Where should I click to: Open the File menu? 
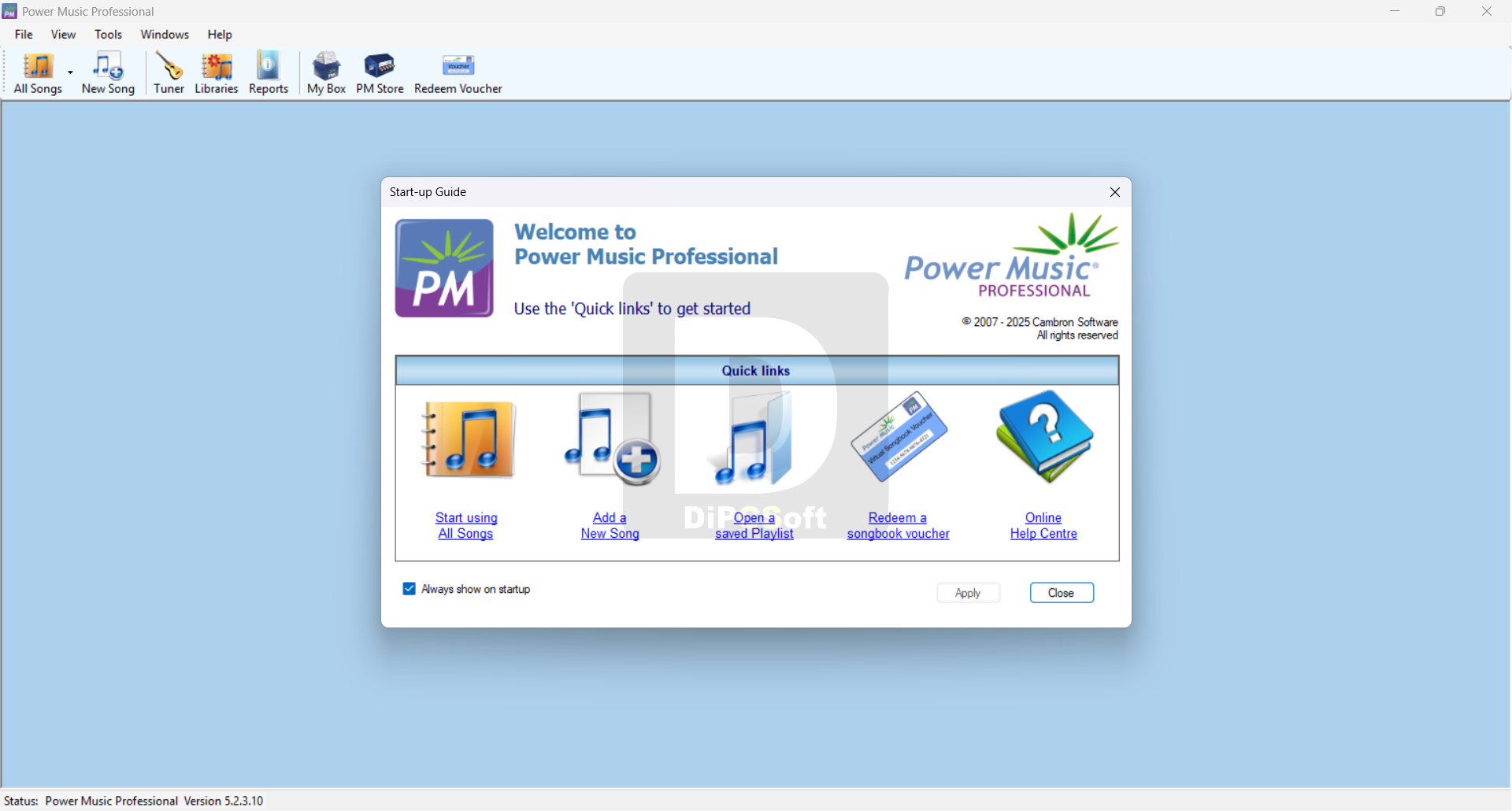click(24, 35)
